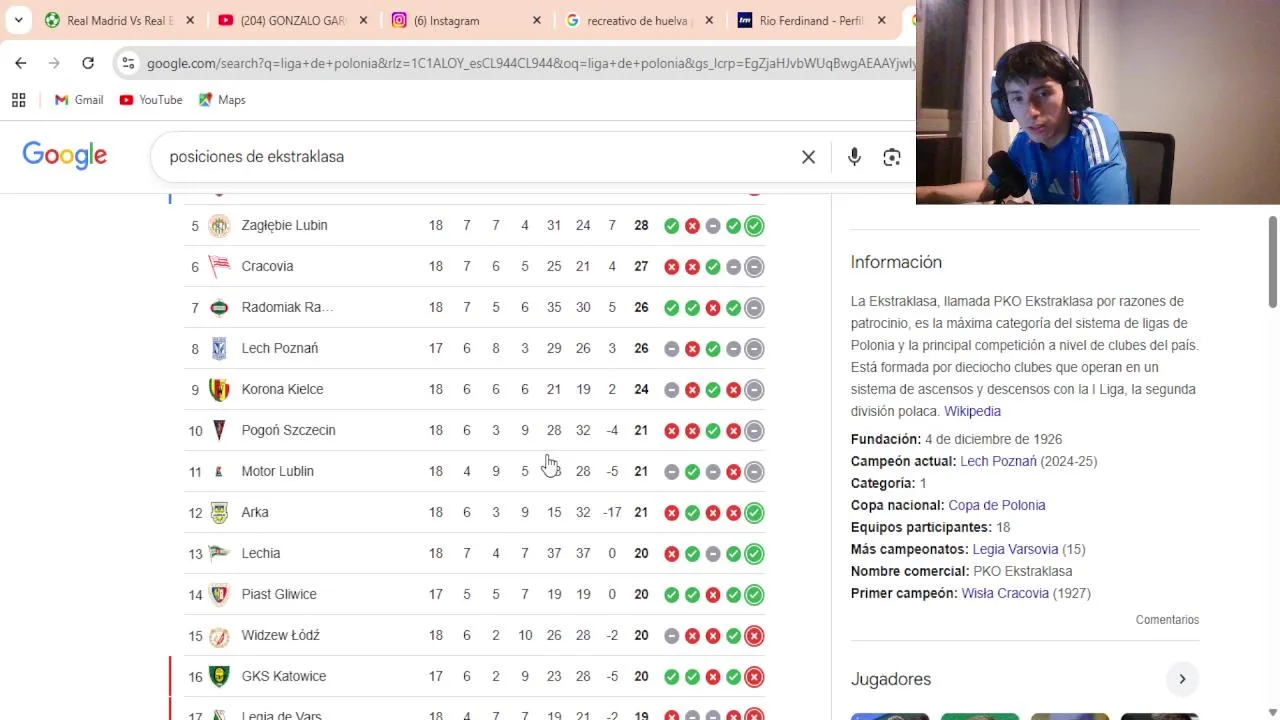Click the Radomiak club crest

(x=219, y=307)
